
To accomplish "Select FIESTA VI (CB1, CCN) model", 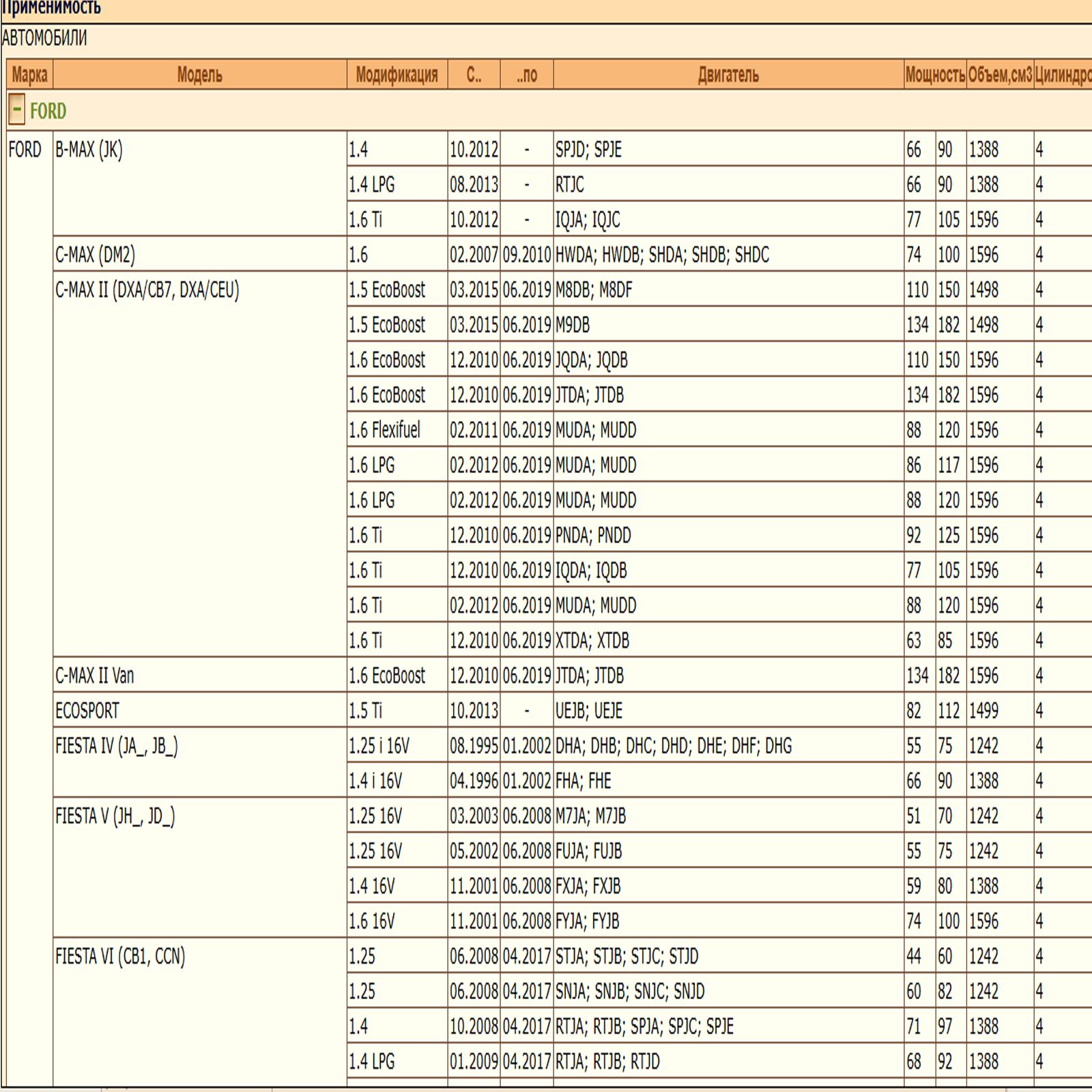I will point(120,956).
